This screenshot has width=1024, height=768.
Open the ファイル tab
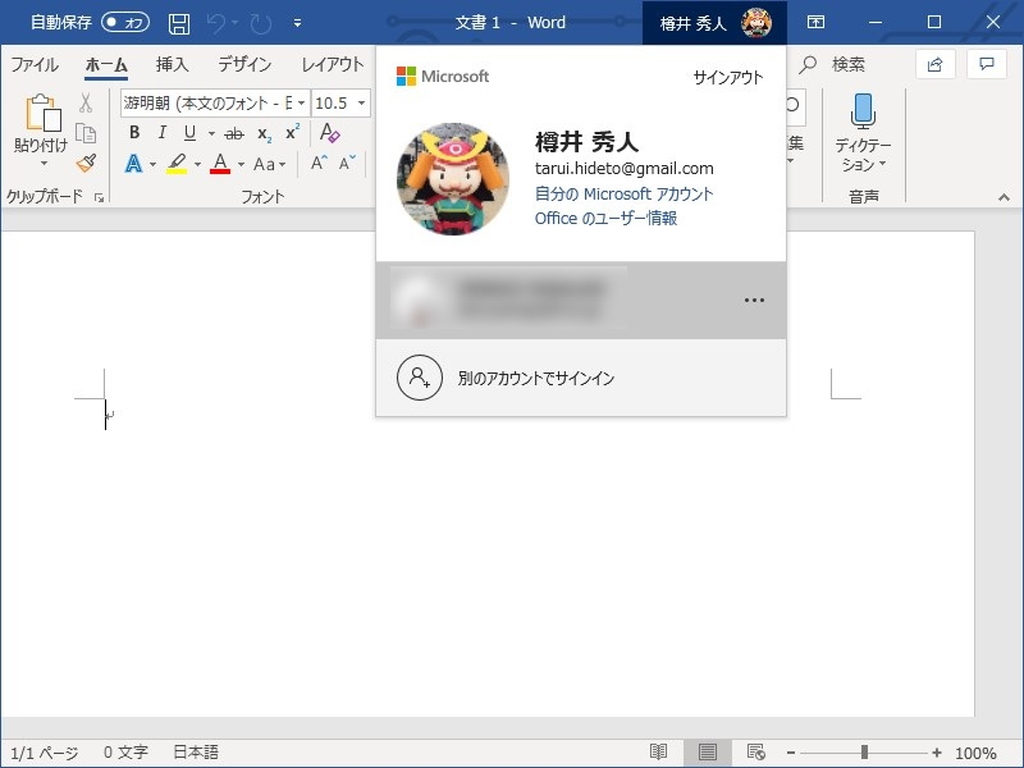34,64
